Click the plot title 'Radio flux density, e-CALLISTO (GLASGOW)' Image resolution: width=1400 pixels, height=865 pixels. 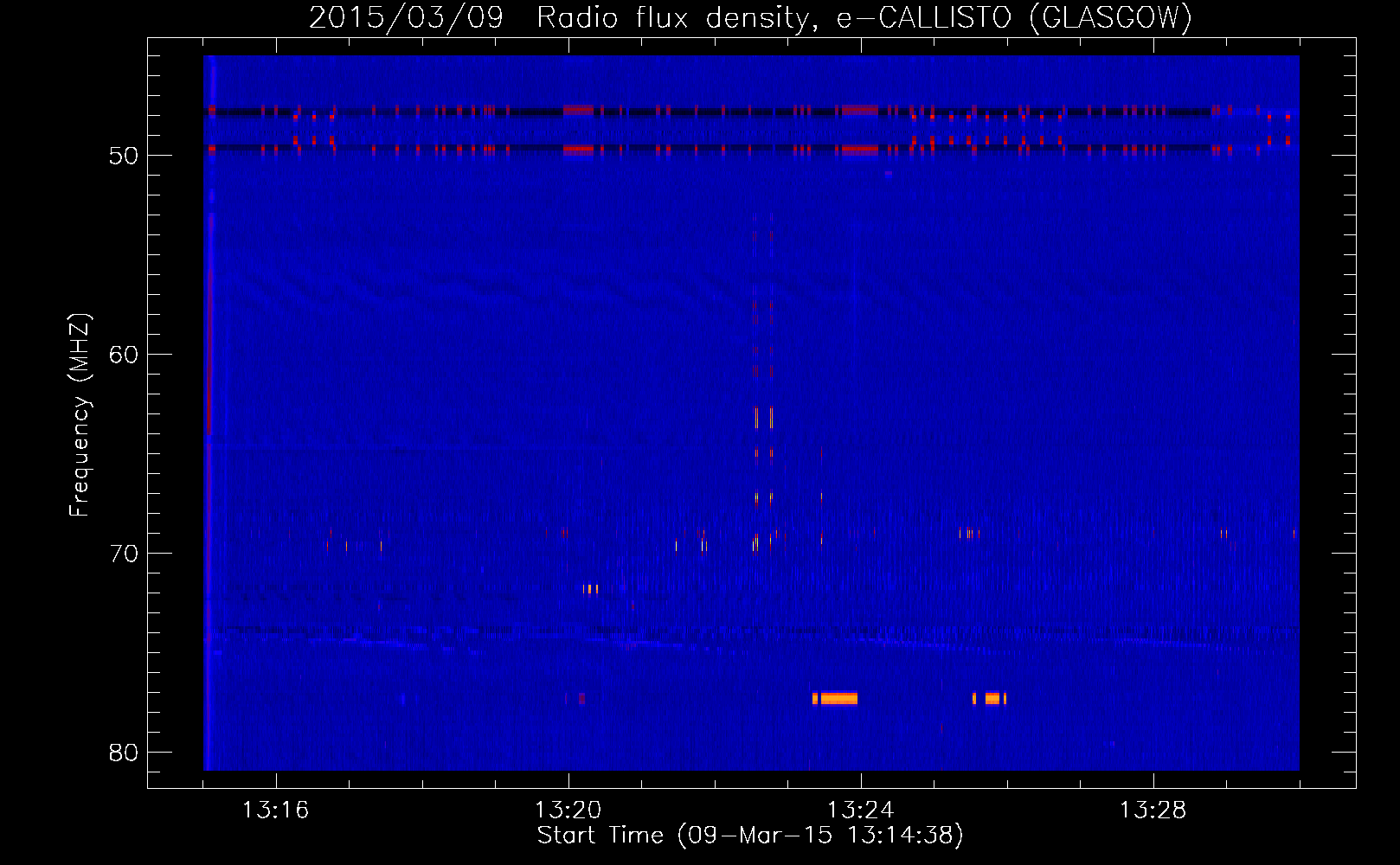[x=864, y=17]
